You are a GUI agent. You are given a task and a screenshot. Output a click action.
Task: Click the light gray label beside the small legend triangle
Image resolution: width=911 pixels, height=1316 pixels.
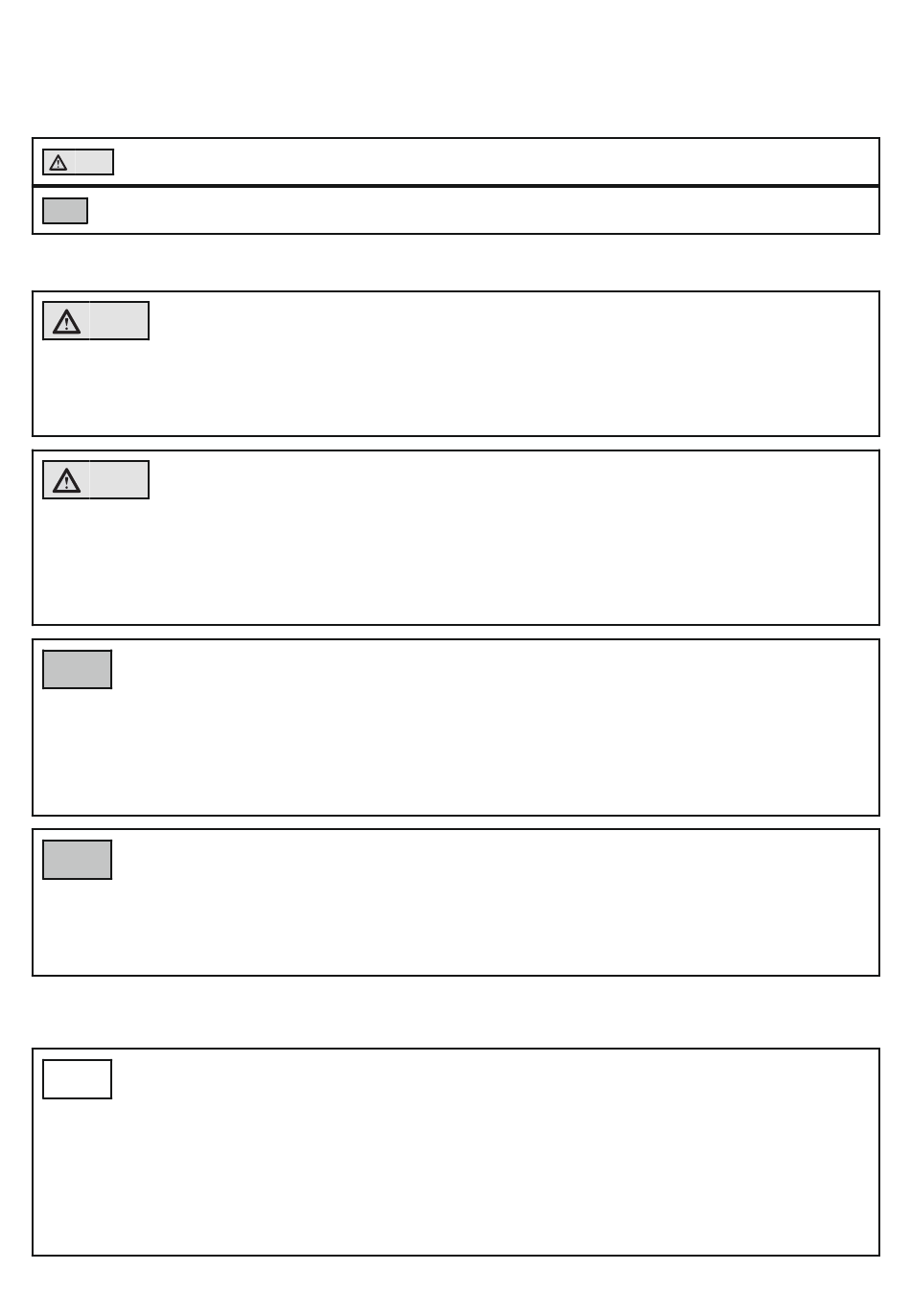93,163
